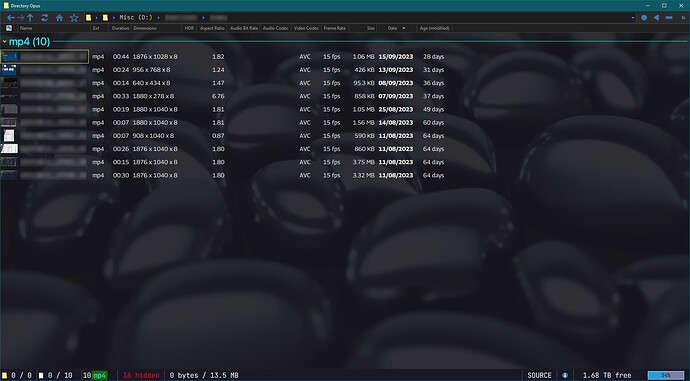Sort by the Duration column header
Image resolution: width=690 pixels, height=381 pixels.
click(x=120, y=28)
